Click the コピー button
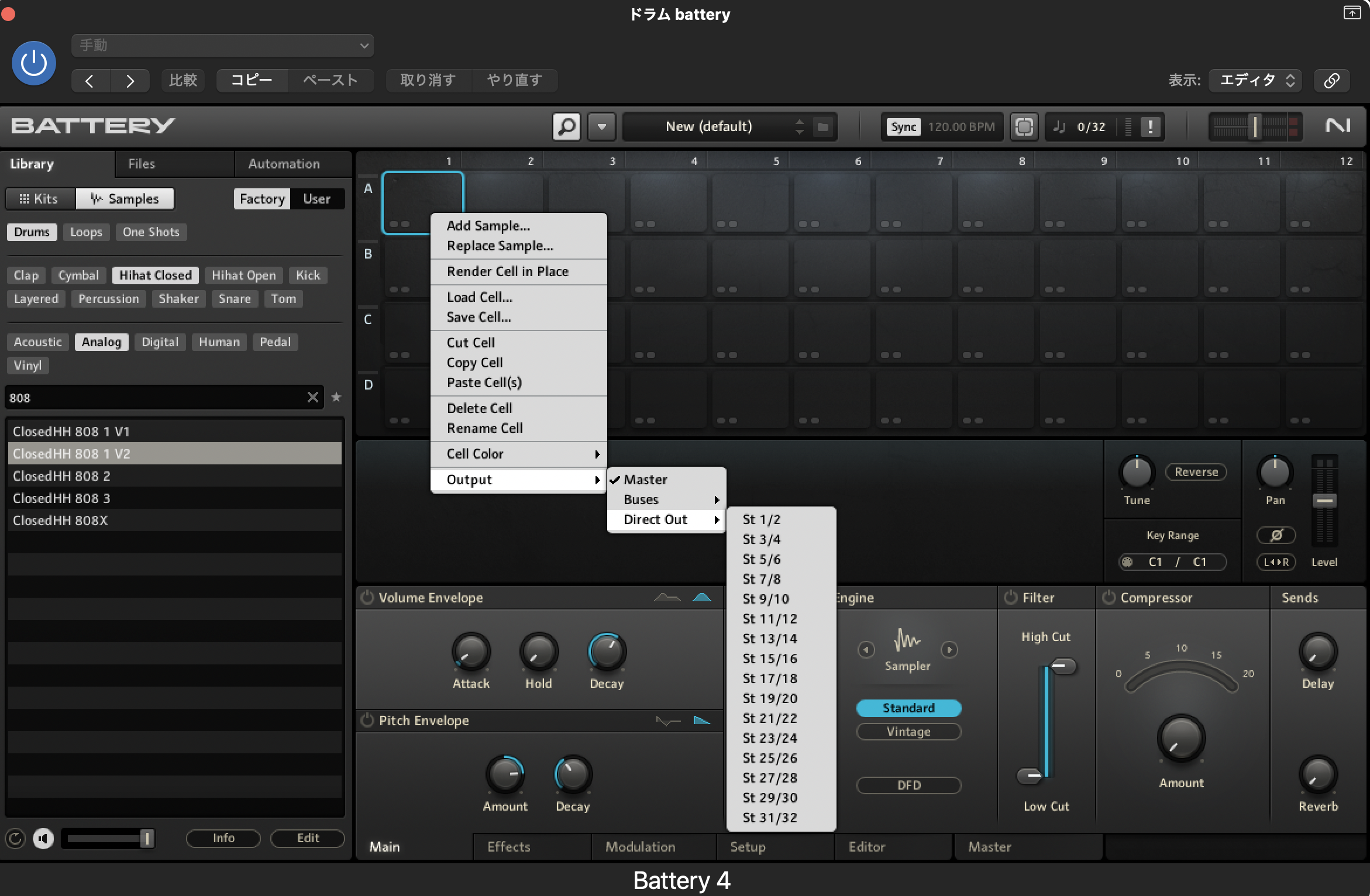1370x896 pixels. [x=252, y=80]
